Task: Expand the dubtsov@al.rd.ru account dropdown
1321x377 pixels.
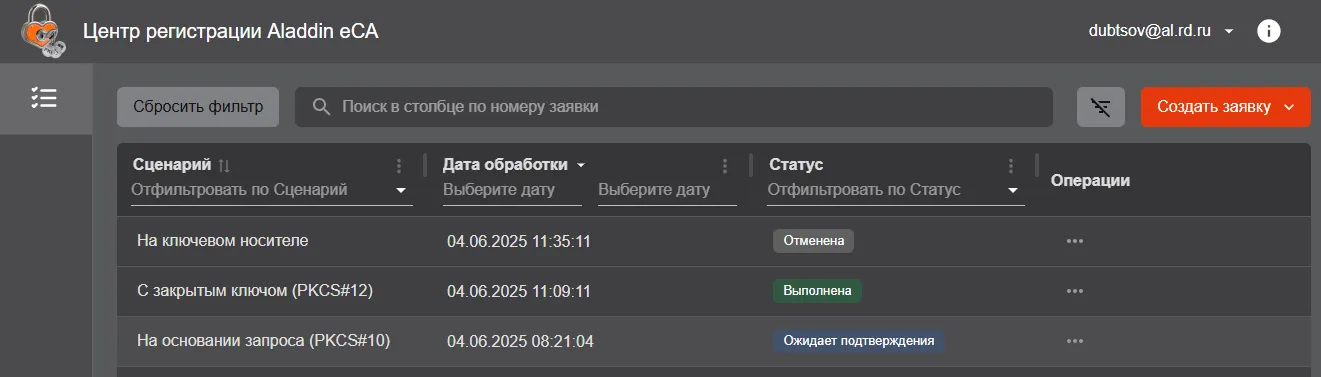Action: tap(1229, 31)
